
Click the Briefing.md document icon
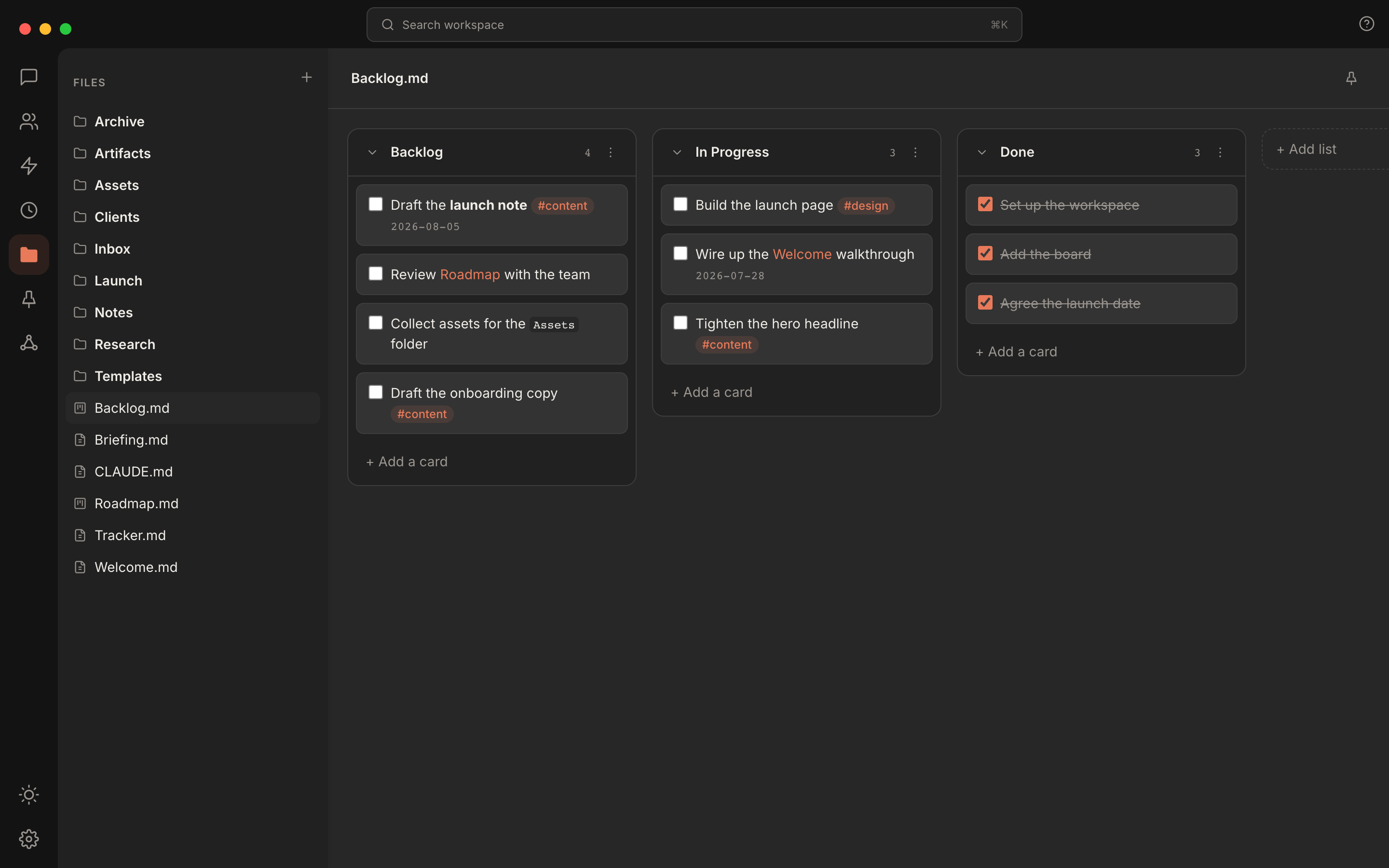(x=80, y=439)
